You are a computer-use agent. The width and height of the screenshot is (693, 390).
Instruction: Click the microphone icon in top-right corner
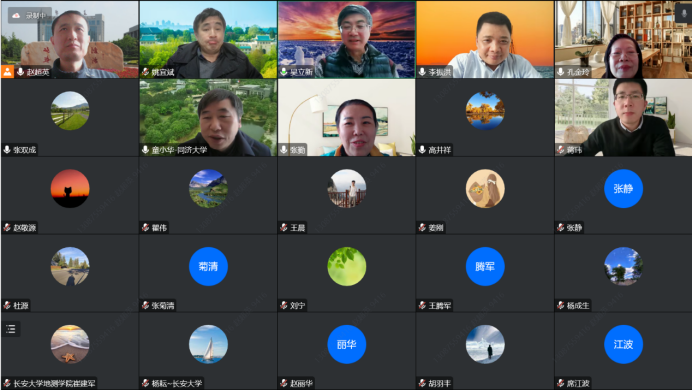(x=684, y=13)
